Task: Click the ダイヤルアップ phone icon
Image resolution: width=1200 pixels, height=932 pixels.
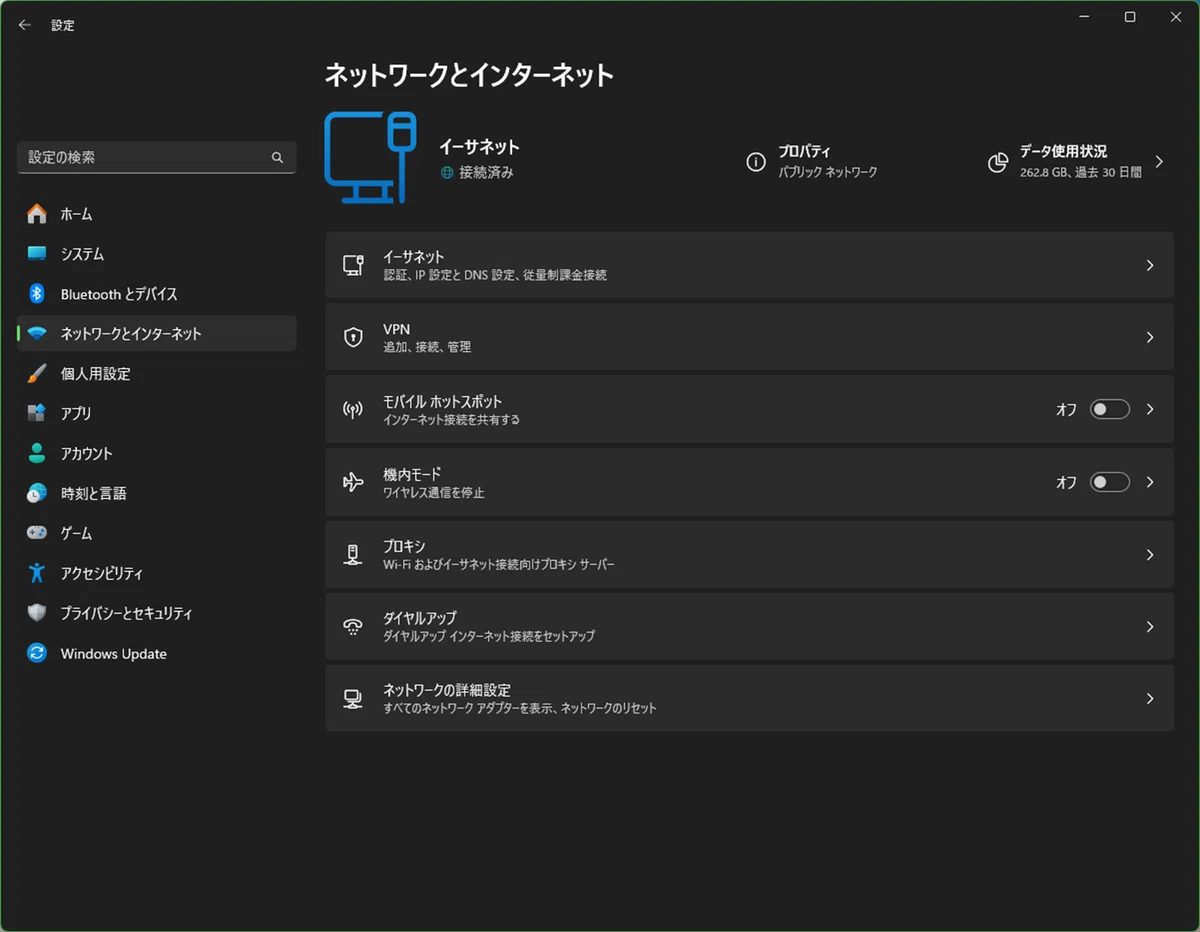Action: click(353, 627)
